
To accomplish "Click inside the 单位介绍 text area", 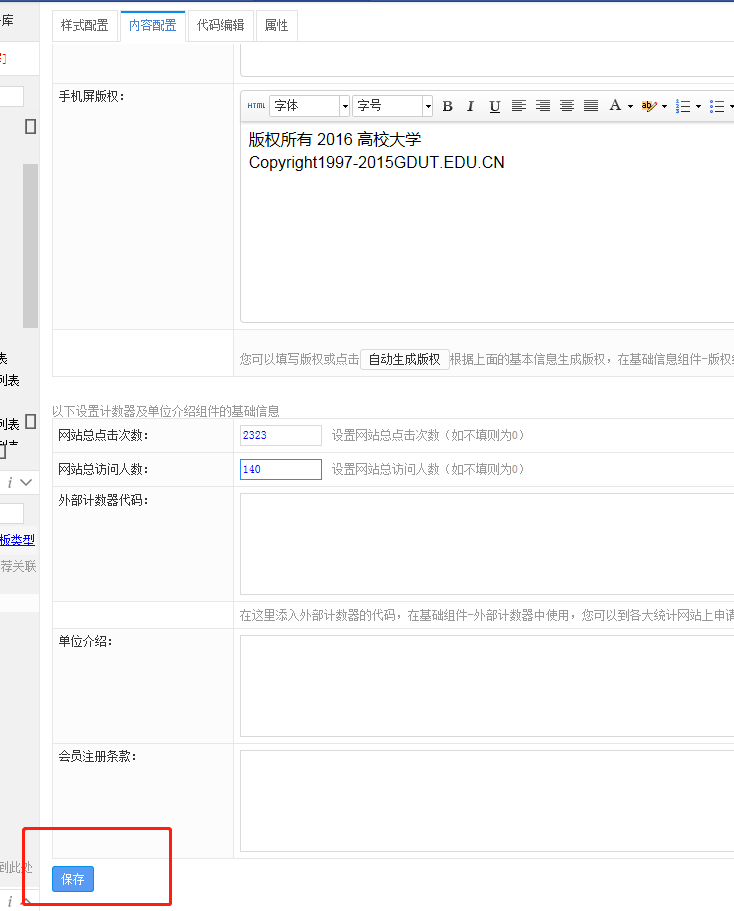I will (486, 686).
